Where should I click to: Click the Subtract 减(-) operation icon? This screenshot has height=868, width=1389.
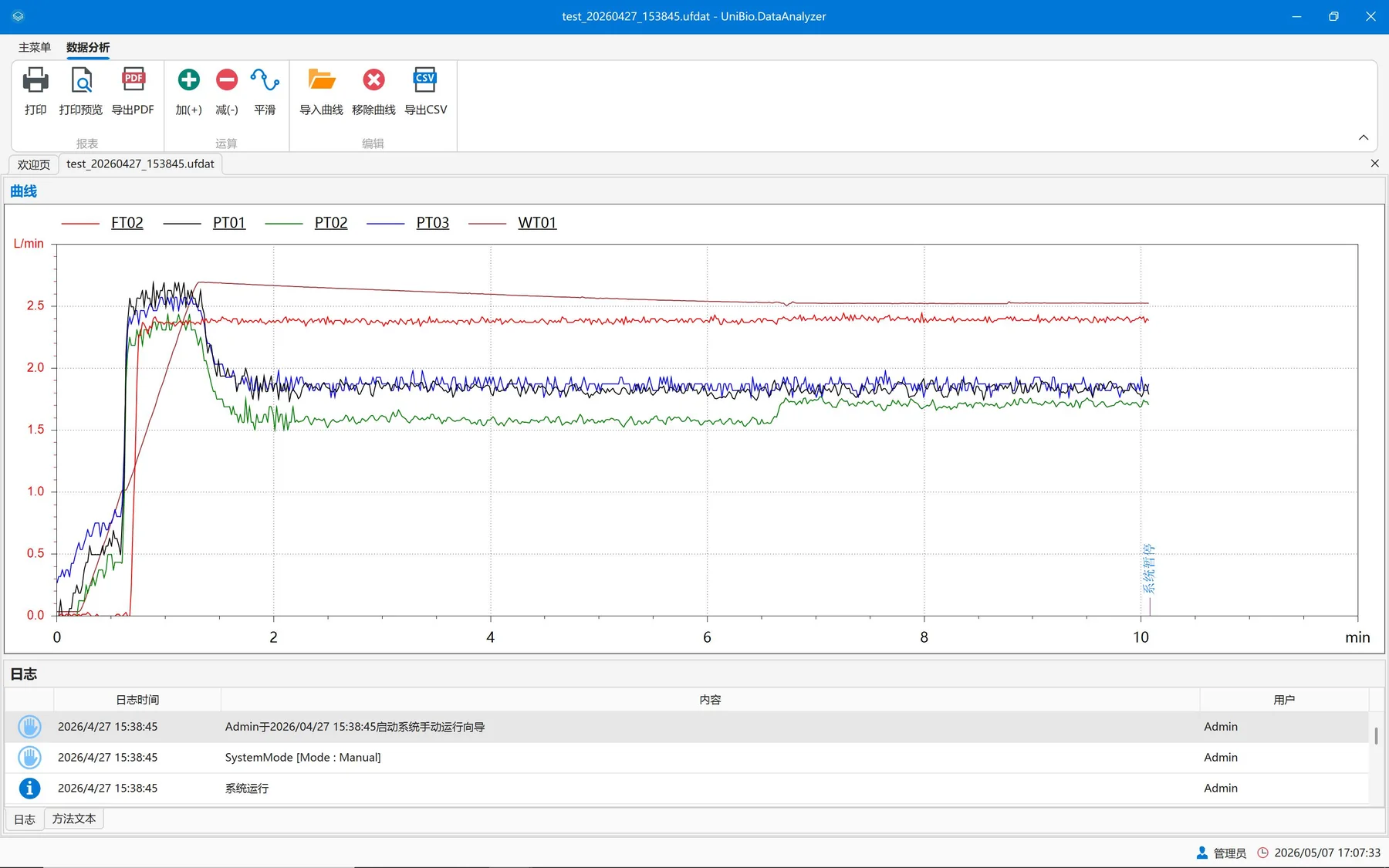click(x=227, y=79)
